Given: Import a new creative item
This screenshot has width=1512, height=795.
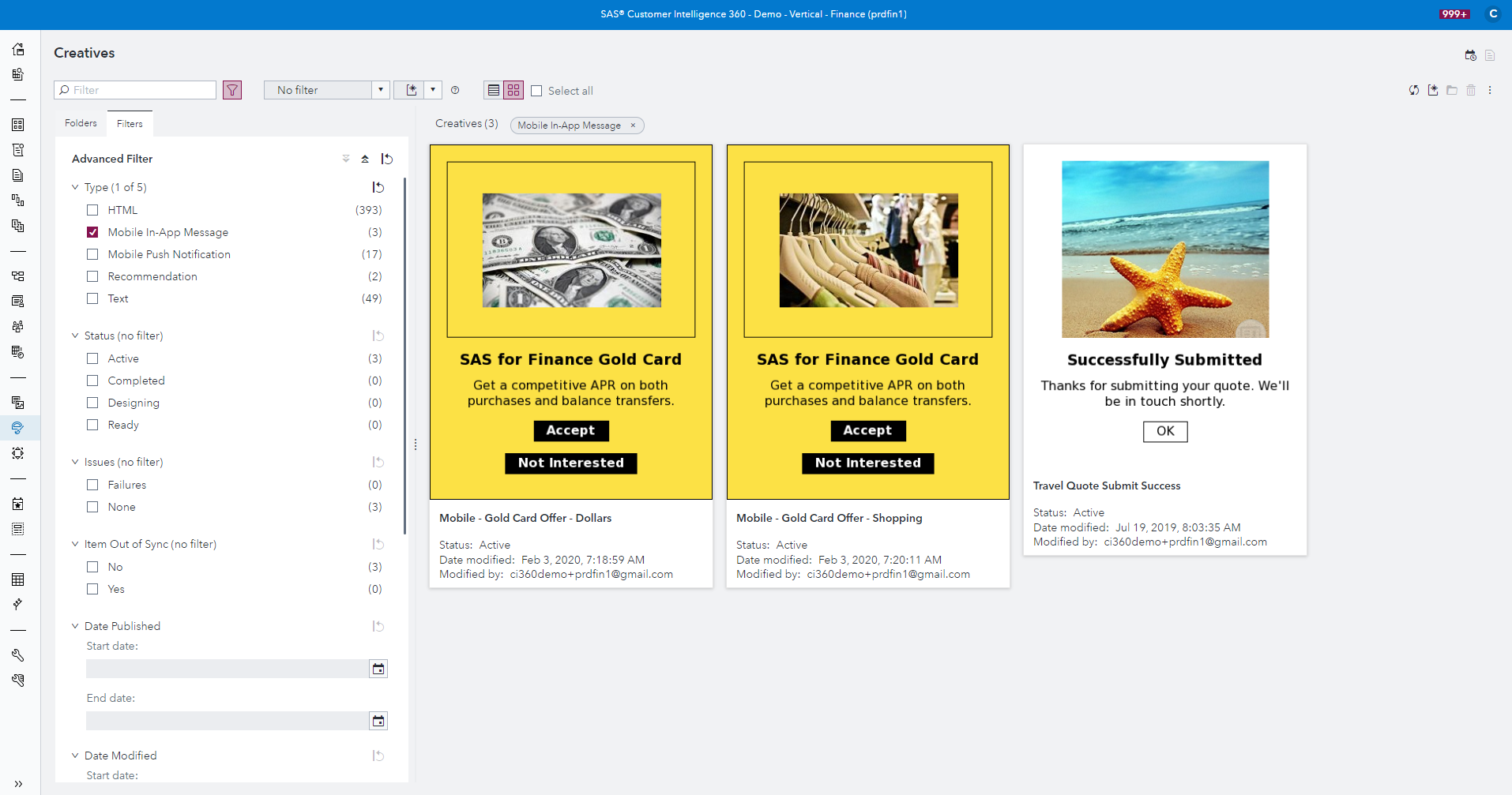Looking at the screenshot, I should coord(1433,90).
